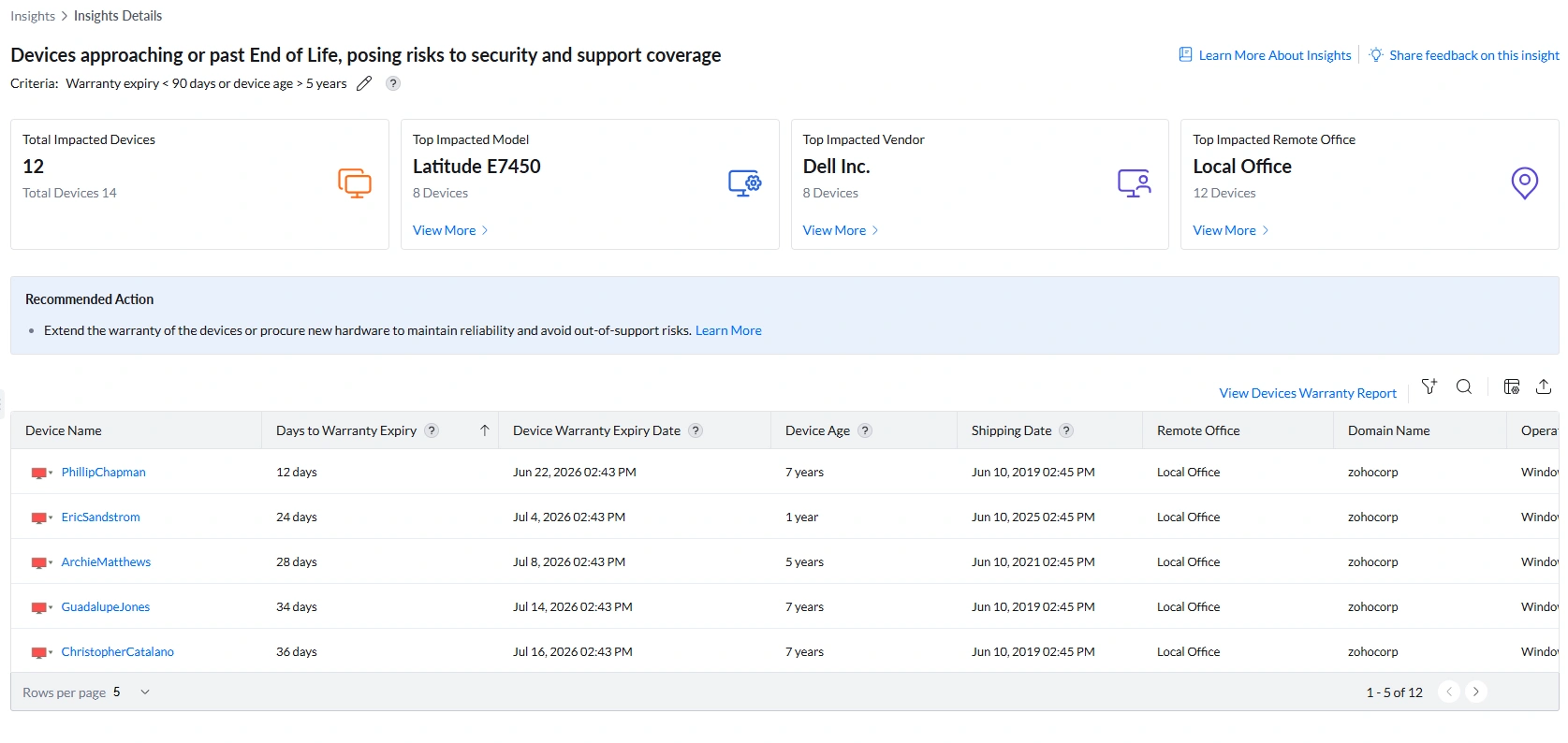
Task: Sort by Remote Office column header
Action: [1198, 430]
